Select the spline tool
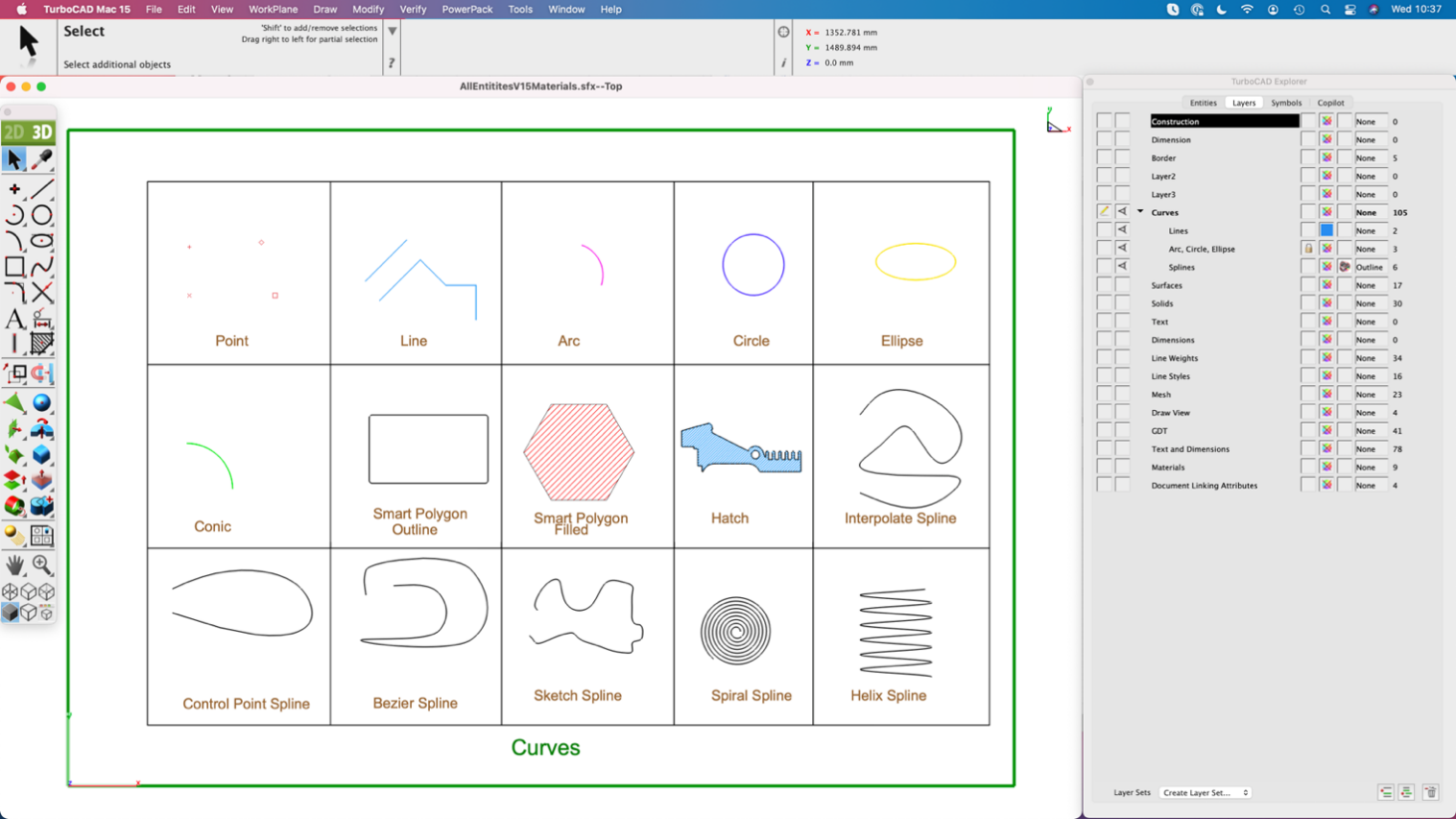The height and width of the screenshot is (819, 1456). click(41, 267)
